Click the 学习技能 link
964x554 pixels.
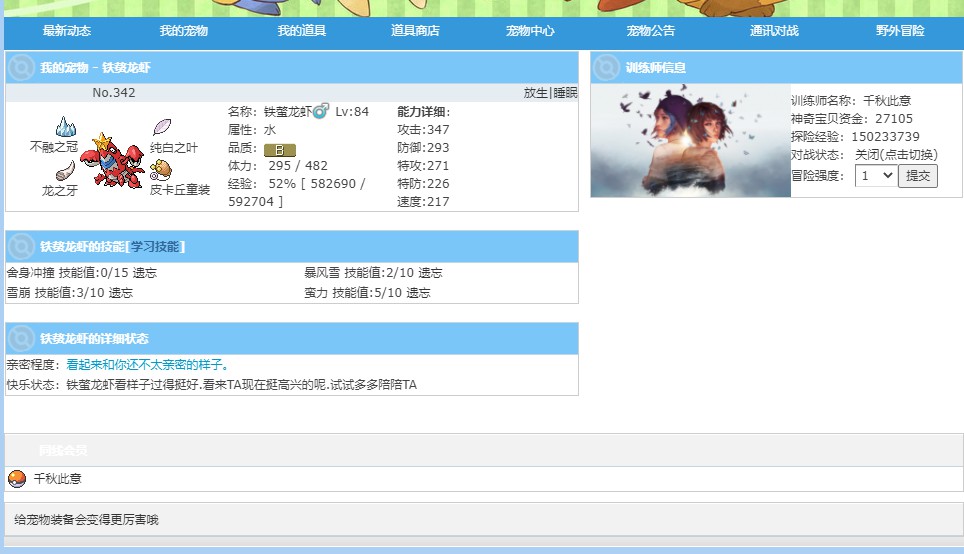click(155, 247)
